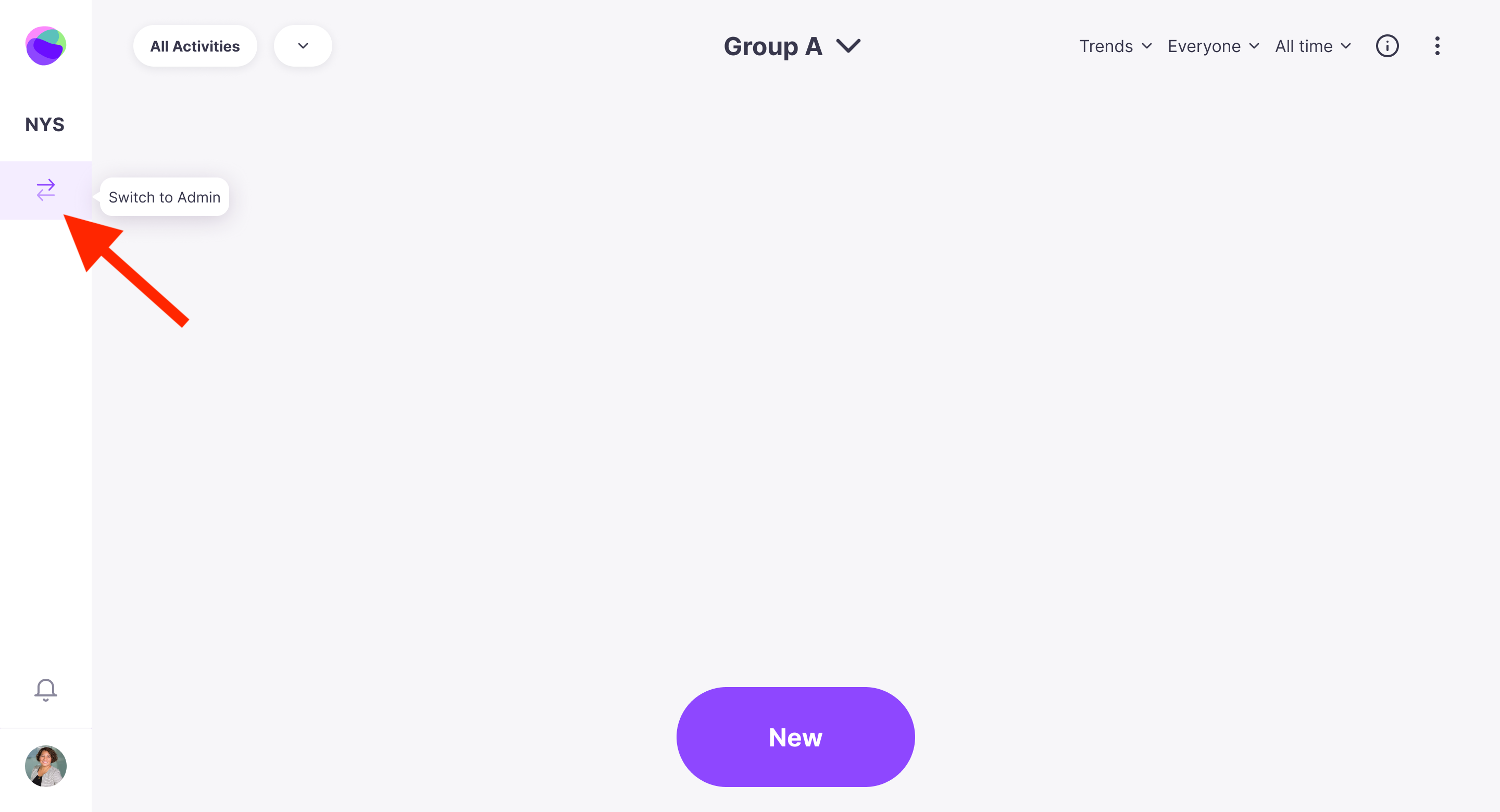This screenshot has height=812, width=1500.
Task: Click the purple New button
Action: (795, 737)
